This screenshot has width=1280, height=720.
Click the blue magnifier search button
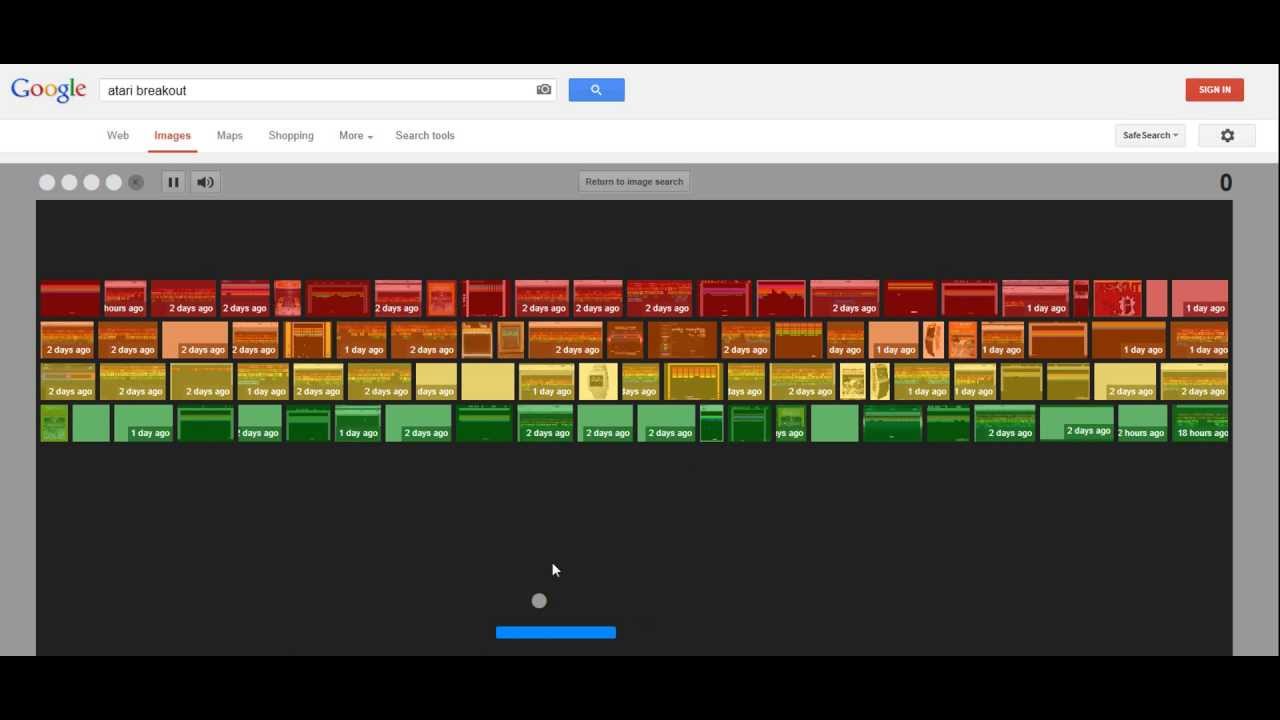pyautogui.click(x=597, y=90)
